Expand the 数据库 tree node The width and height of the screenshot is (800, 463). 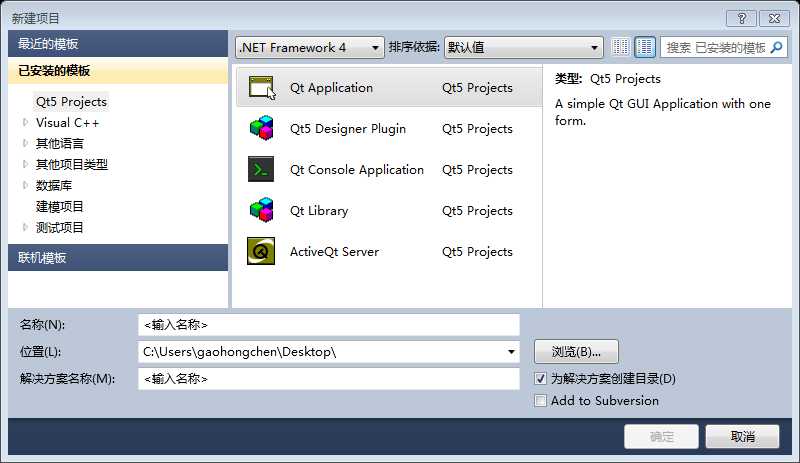coord(25,185)
